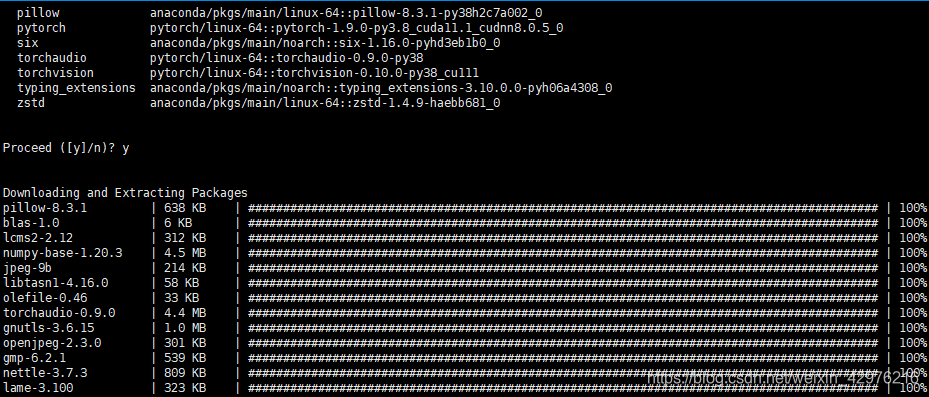Select the '1.0 MB' size for gnutls
Screen dimensions: 929x397
(185, 328)
